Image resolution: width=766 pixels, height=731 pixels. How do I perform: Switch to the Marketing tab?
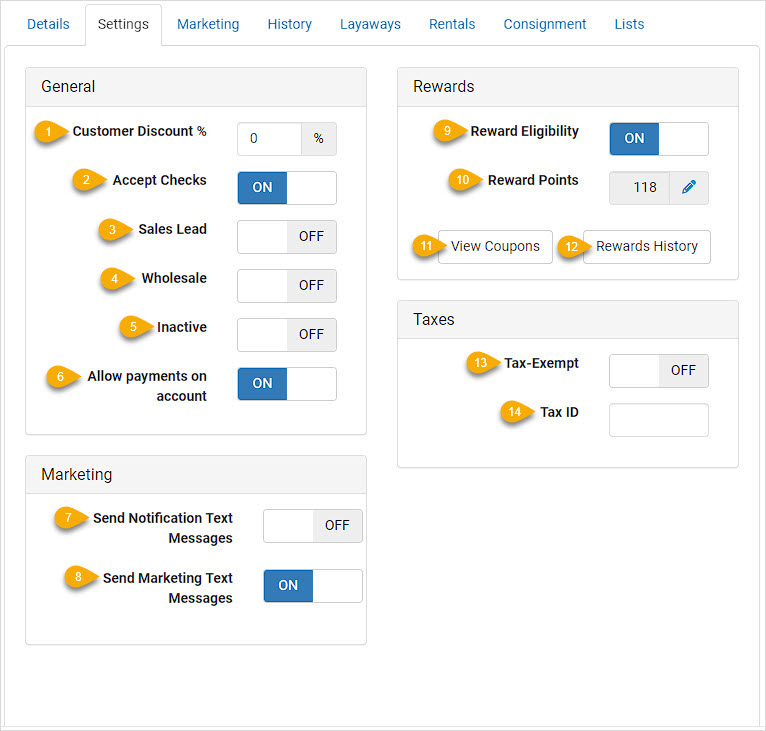(208, 24)
